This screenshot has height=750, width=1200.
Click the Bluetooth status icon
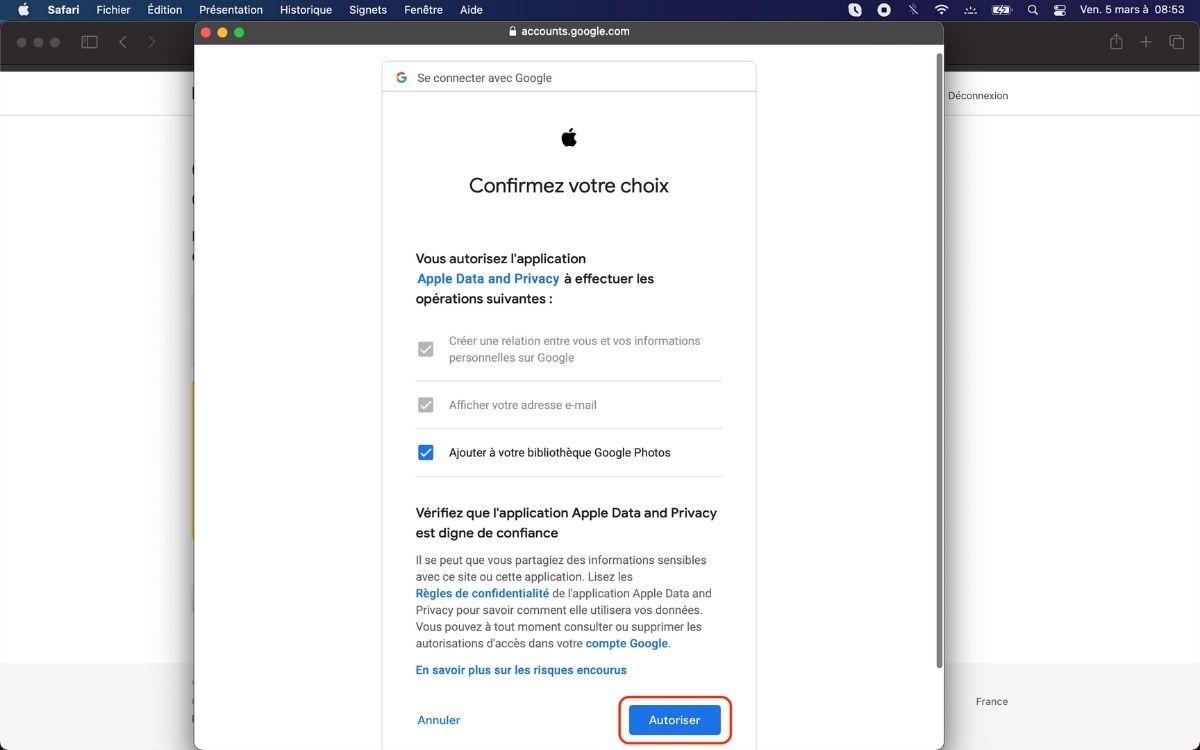click(x=913, y=10)
